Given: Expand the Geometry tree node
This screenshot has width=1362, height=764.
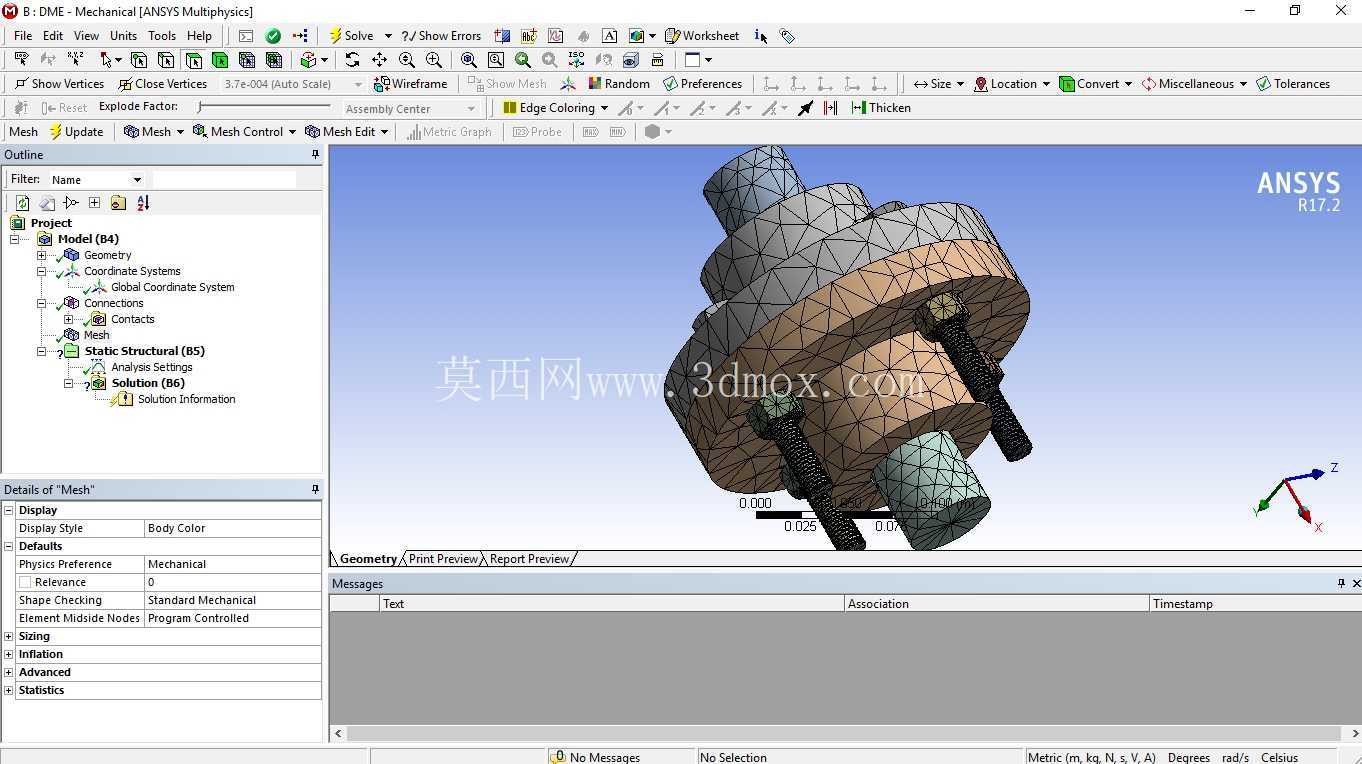Looking at the screenshot, I should [42, 256].
